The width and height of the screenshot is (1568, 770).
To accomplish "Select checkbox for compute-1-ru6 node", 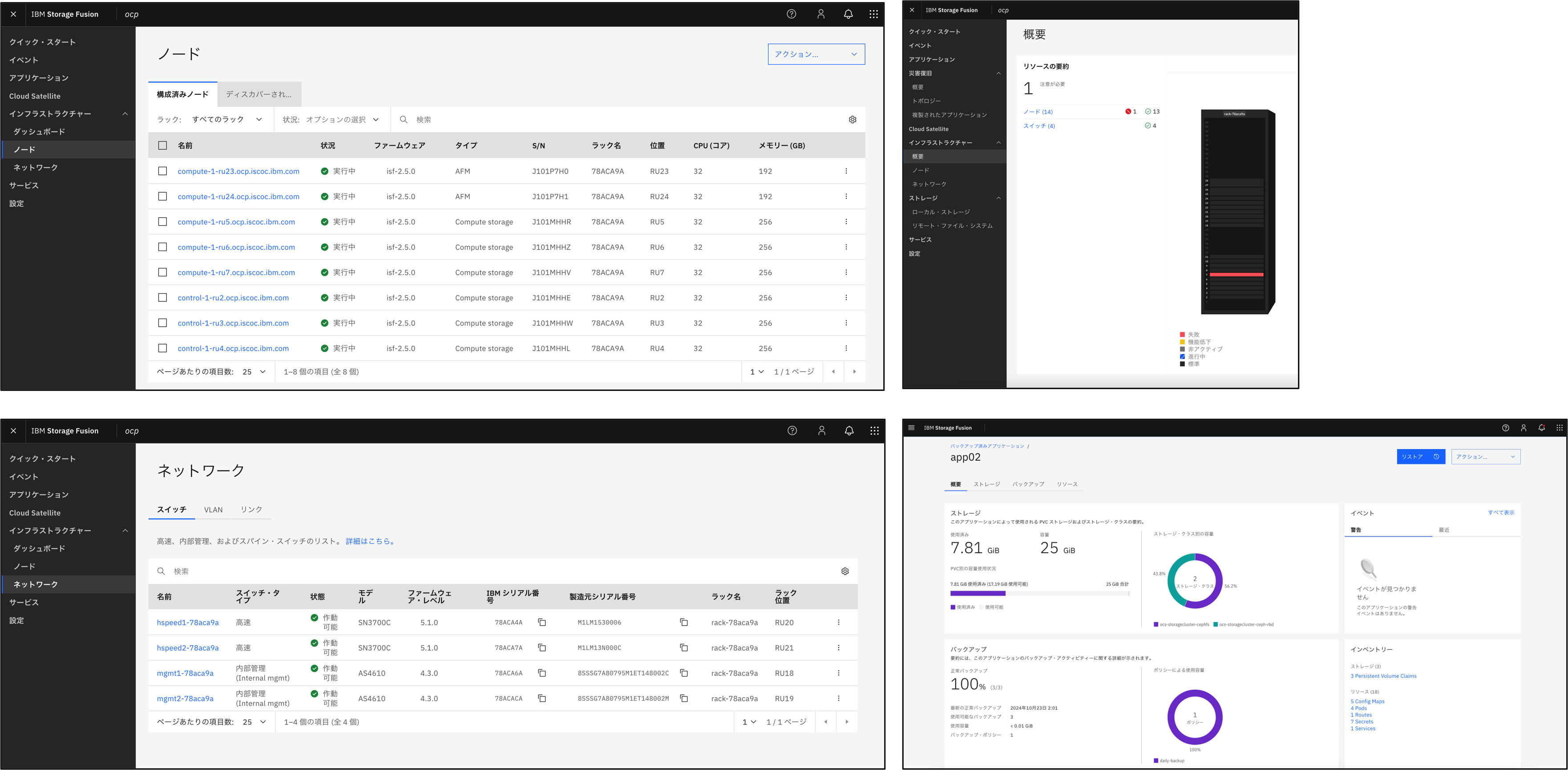I will pyautogui.click(x=162, y=247).
